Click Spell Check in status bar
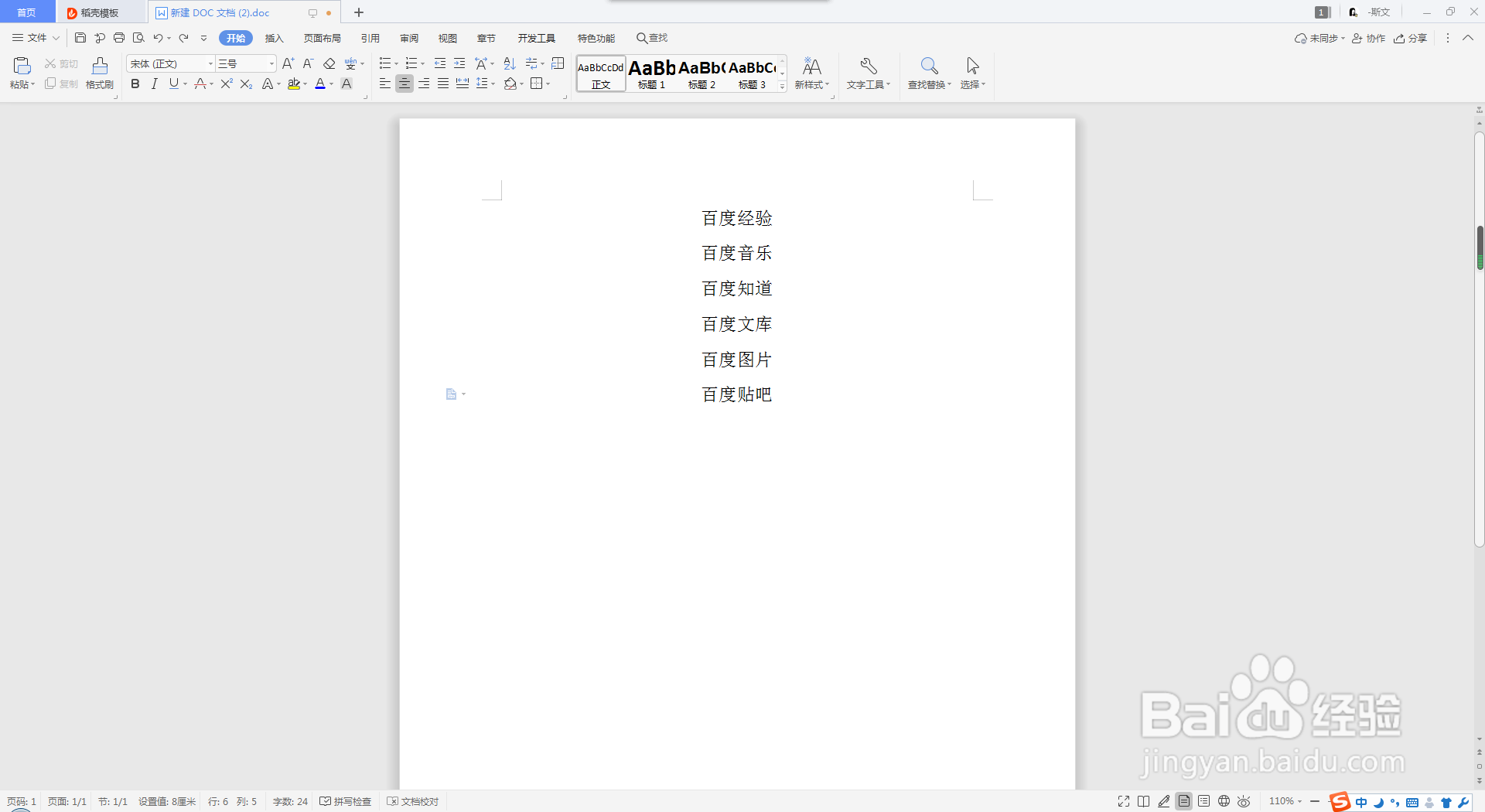The image size is (1485, 812). (346, 801)
